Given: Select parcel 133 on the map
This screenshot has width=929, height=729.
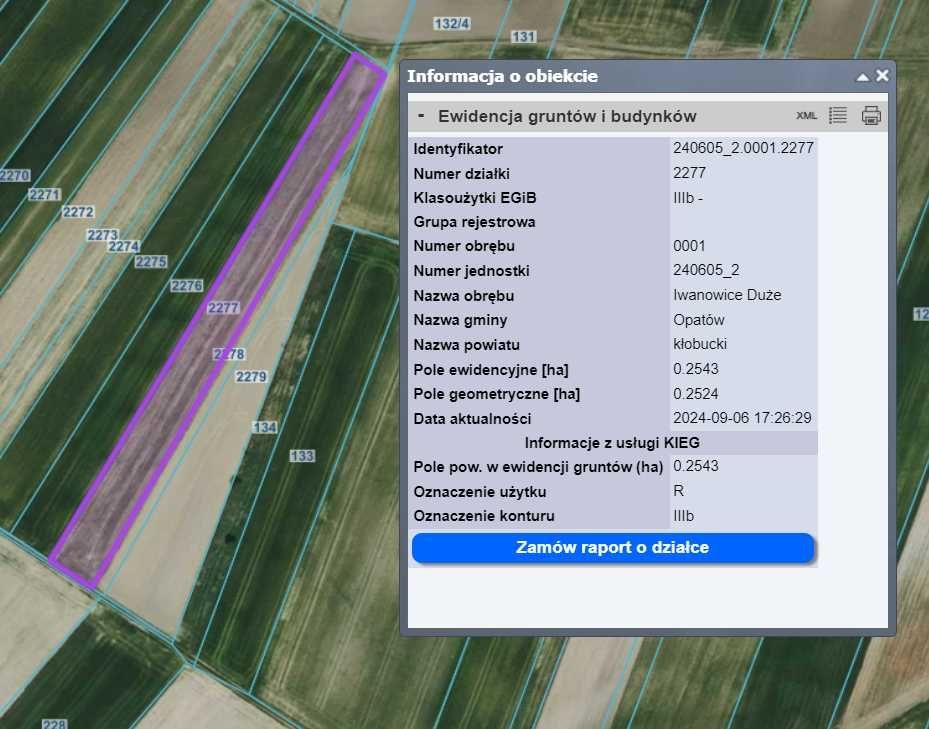Looking at the screenshot, I should [301, 454].
